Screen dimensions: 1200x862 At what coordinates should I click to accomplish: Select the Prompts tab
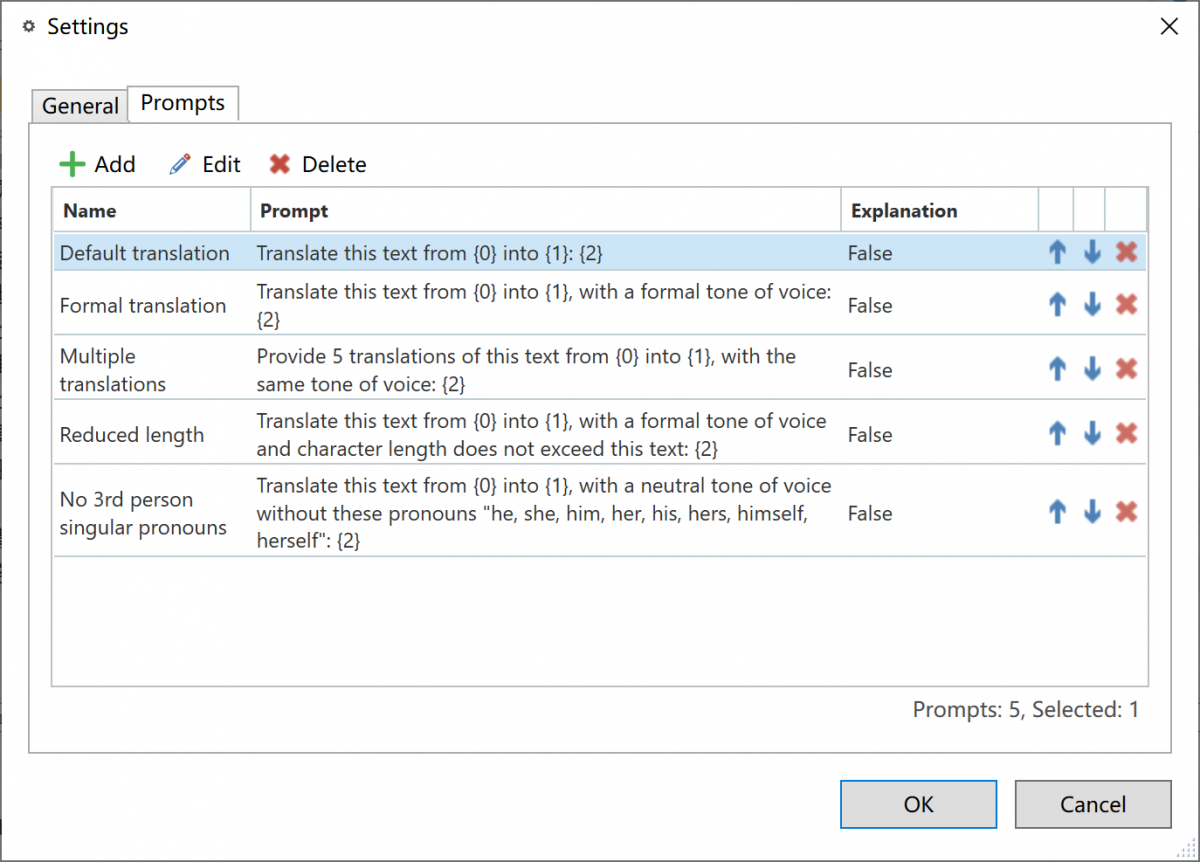click(x=182, y=103)
